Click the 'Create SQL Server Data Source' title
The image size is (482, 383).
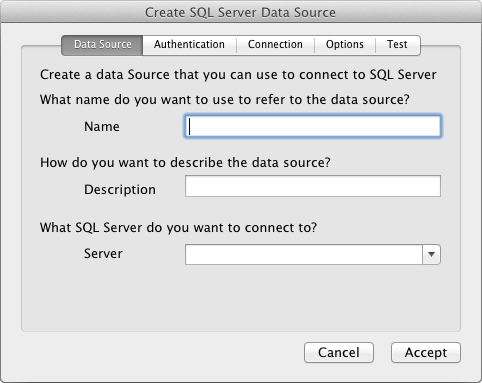(240, 13)
